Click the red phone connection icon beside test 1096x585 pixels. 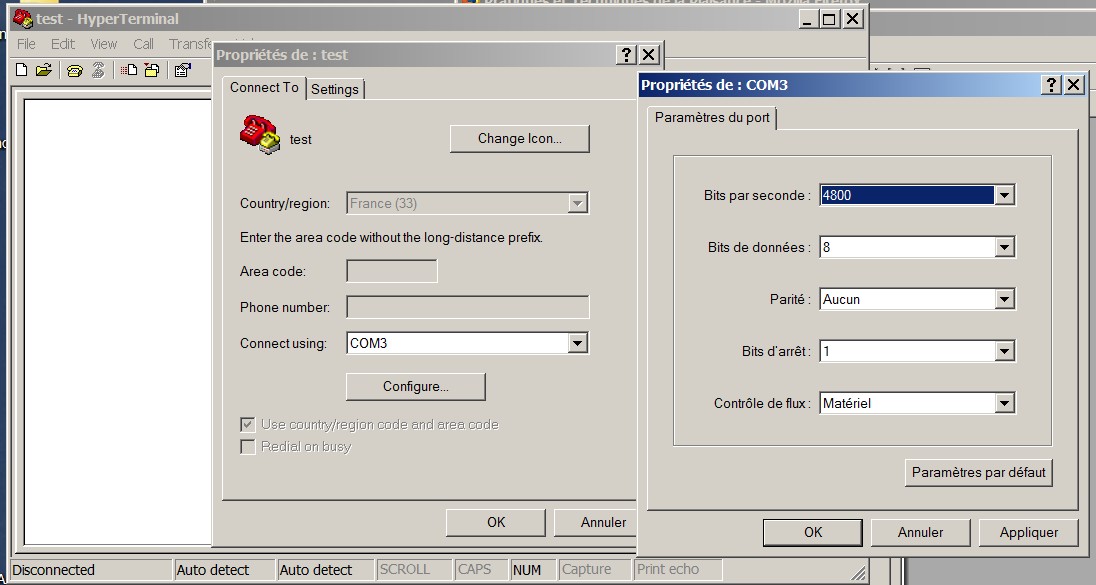[259, 134]
